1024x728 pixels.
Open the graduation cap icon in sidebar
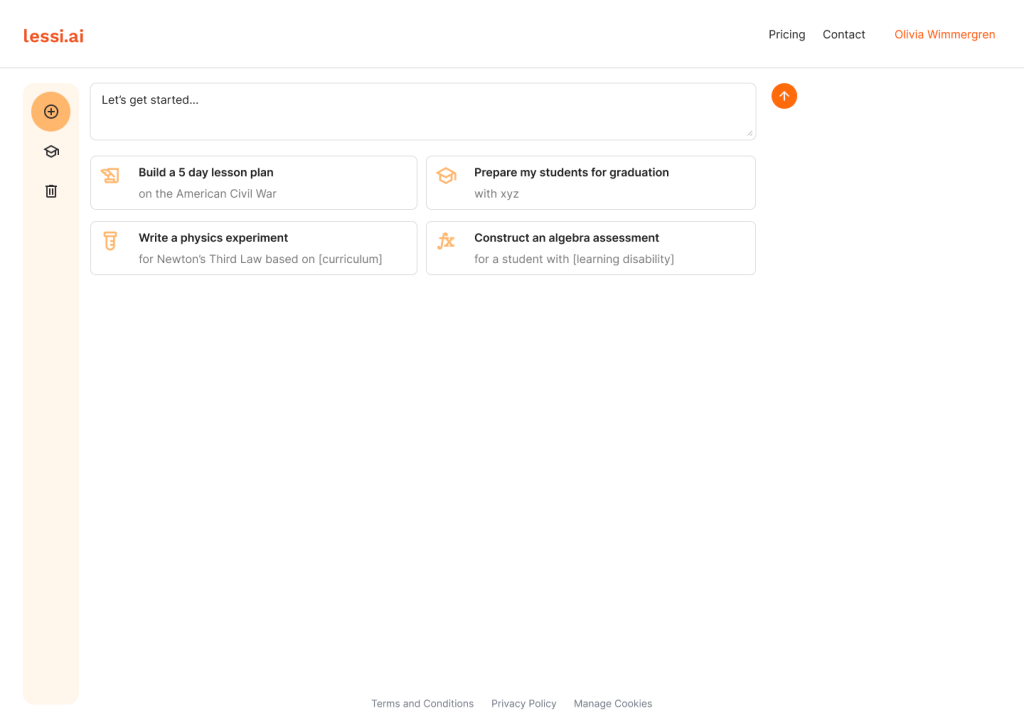[51, 151]
